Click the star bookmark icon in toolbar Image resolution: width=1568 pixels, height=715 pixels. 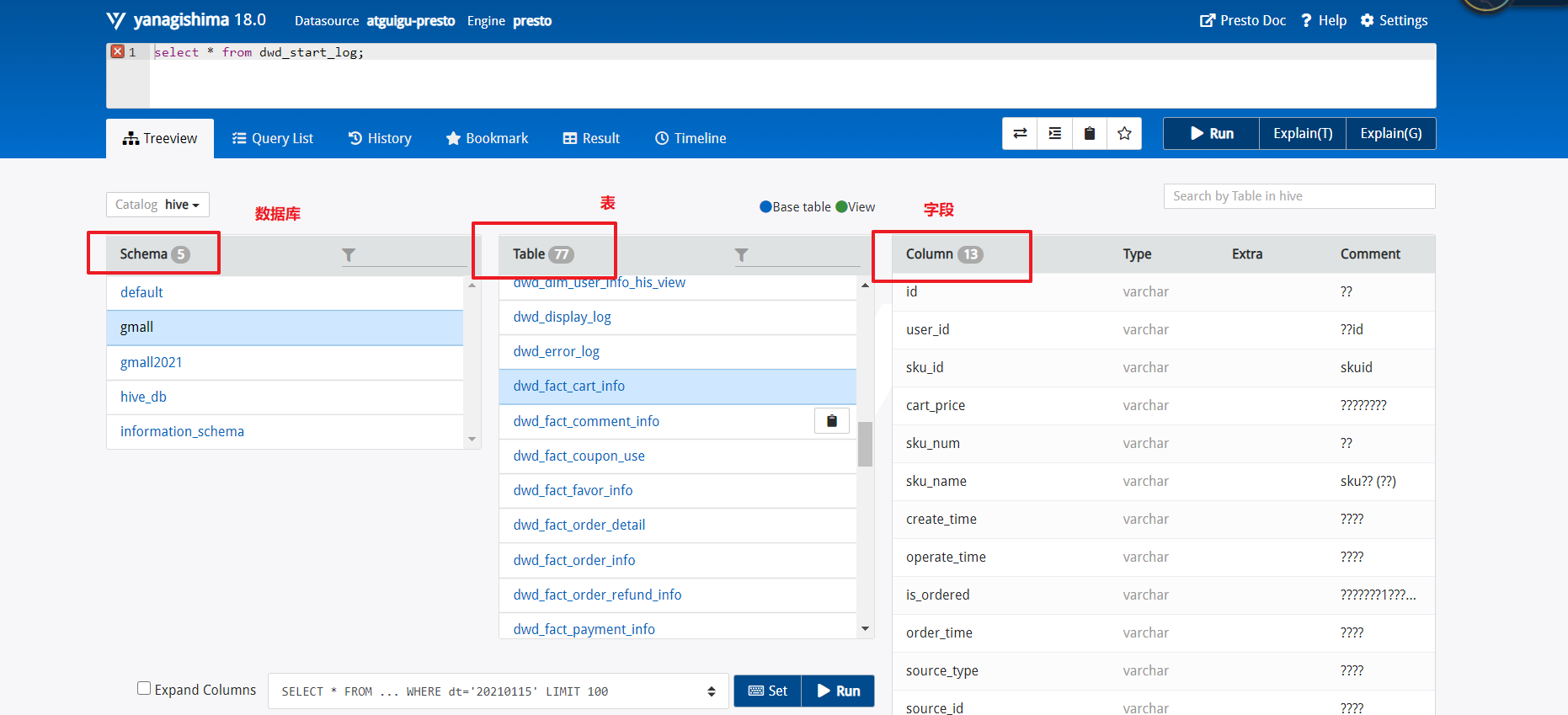click(x=1124, y=134)
